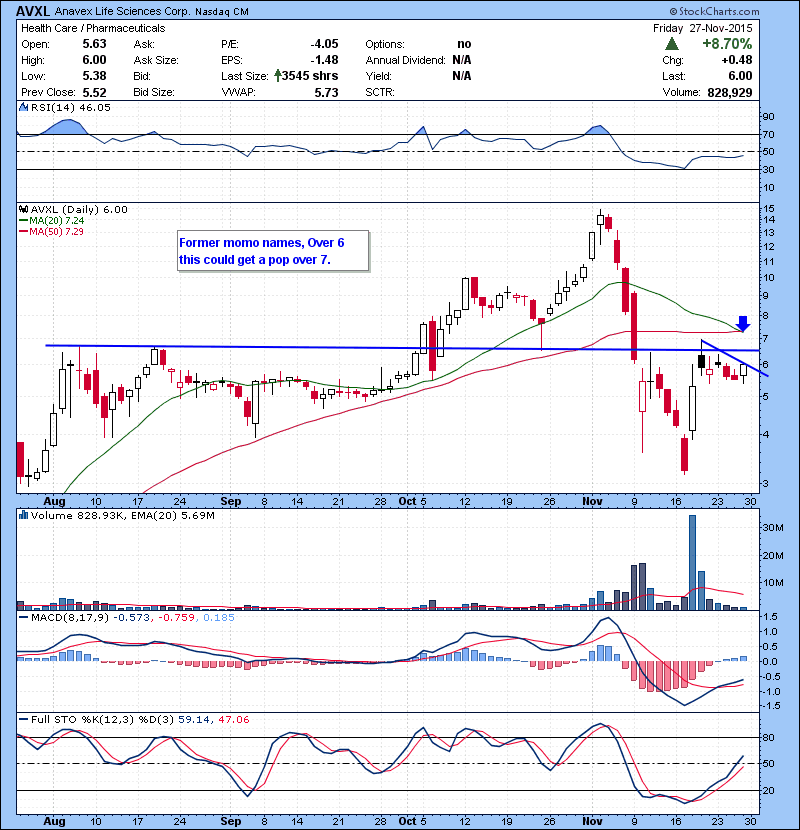Click the 80 label on the stochastic axis
This screenshot has width=800, height=830.
click(x=768, y=737)
